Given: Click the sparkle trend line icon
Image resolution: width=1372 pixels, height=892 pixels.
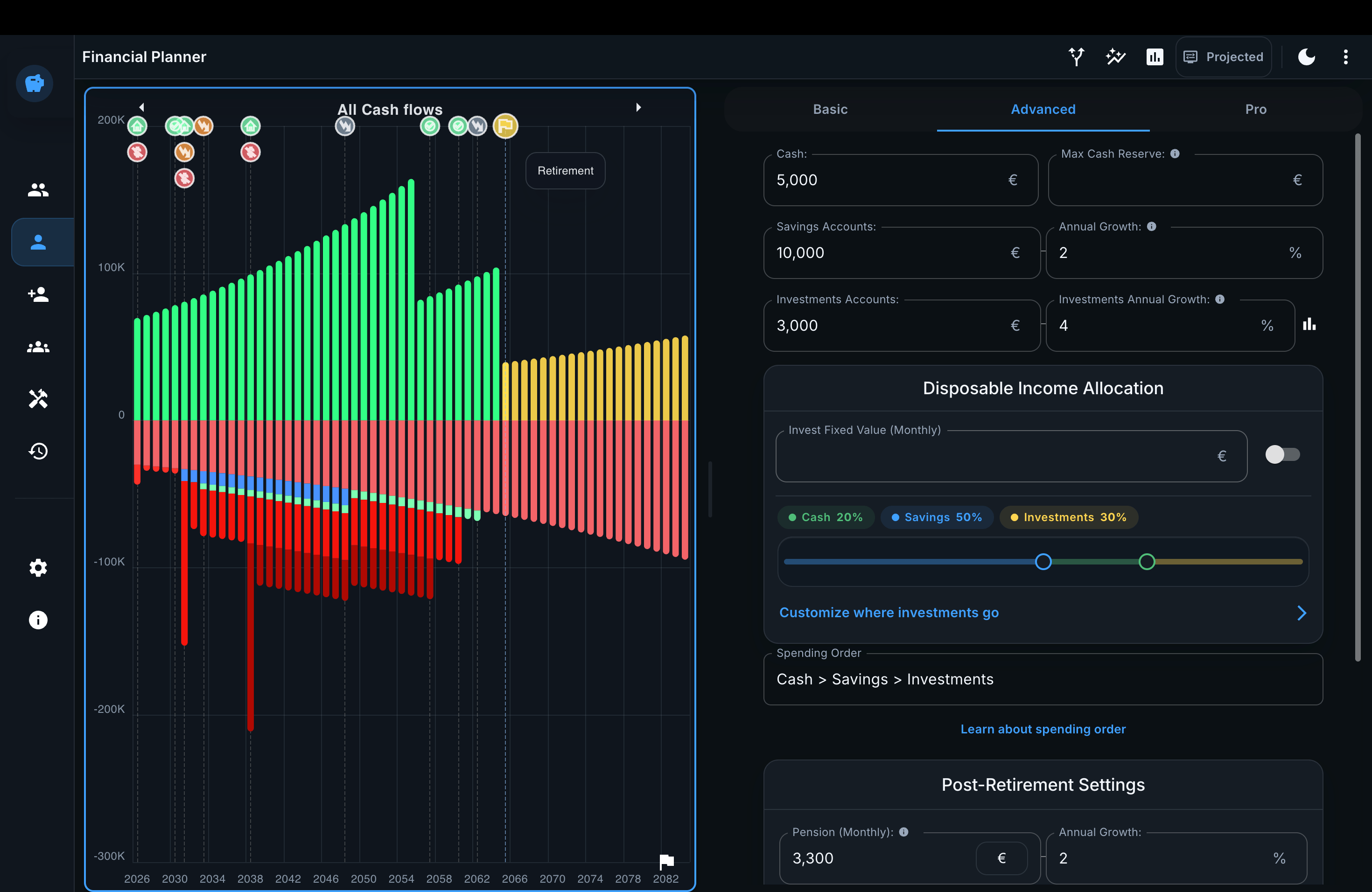Looking at the screenshot, I should (1115, 56).
